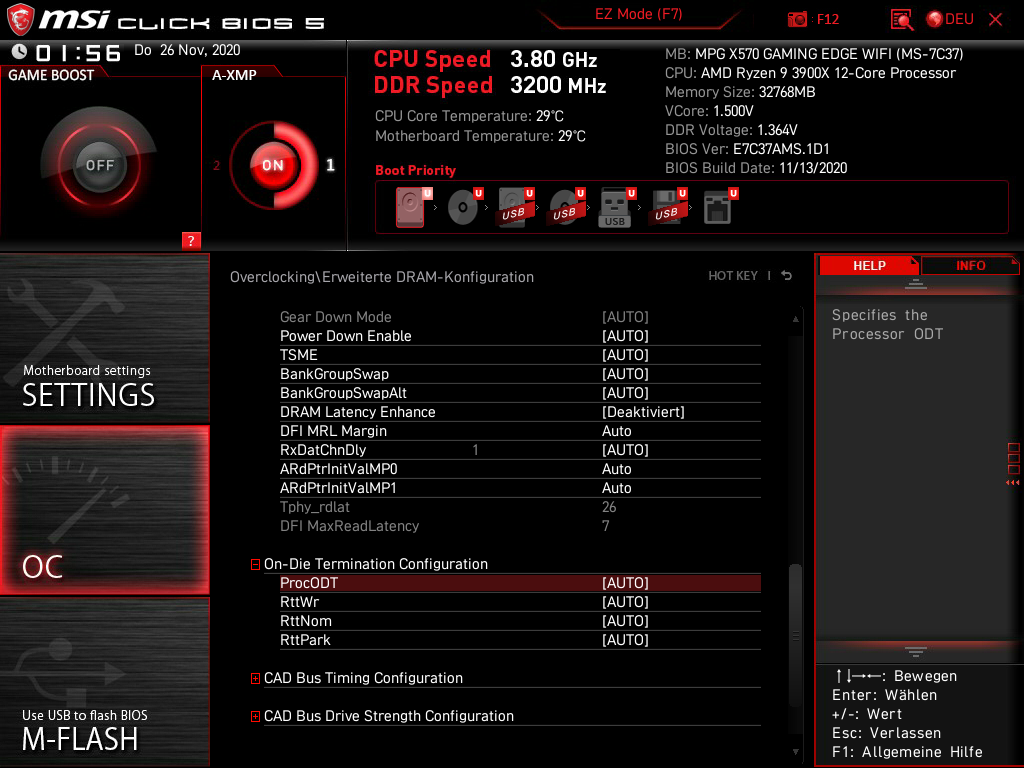Open the SETTINGS motherboard section

click(104, 338)
